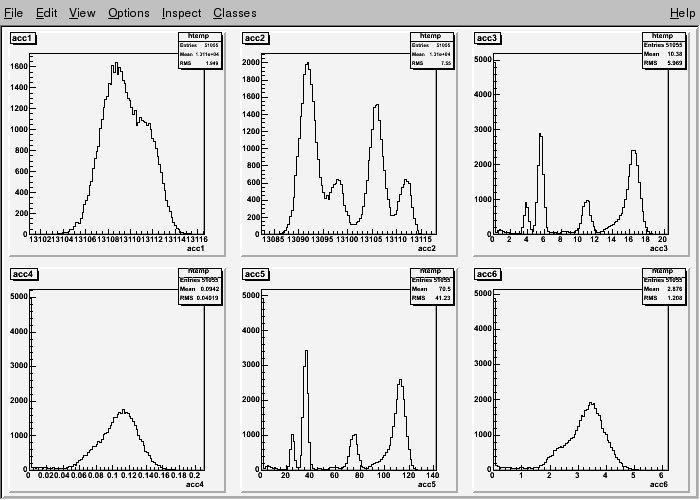Click the htemp stats box of acc4
This screenshot has height=500, width=700.
[200, 286]
